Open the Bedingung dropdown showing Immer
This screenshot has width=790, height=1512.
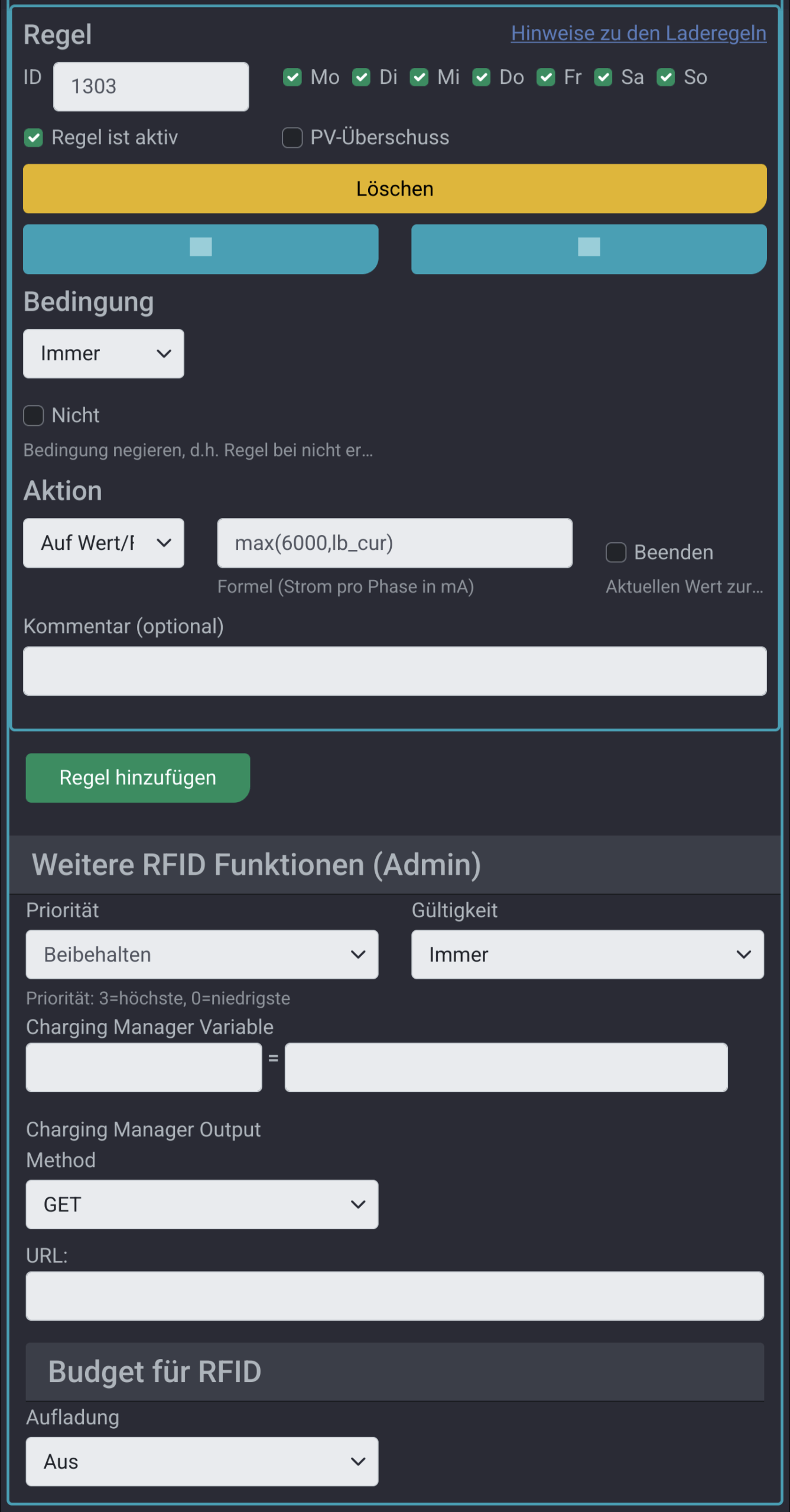tap(103, 354)
